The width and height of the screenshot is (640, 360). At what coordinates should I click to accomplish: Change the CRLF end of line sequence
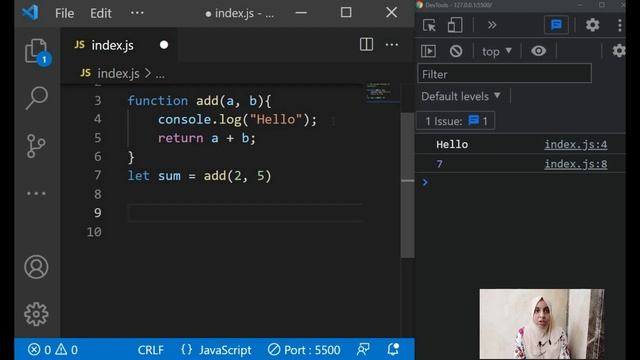click(151, 350)
